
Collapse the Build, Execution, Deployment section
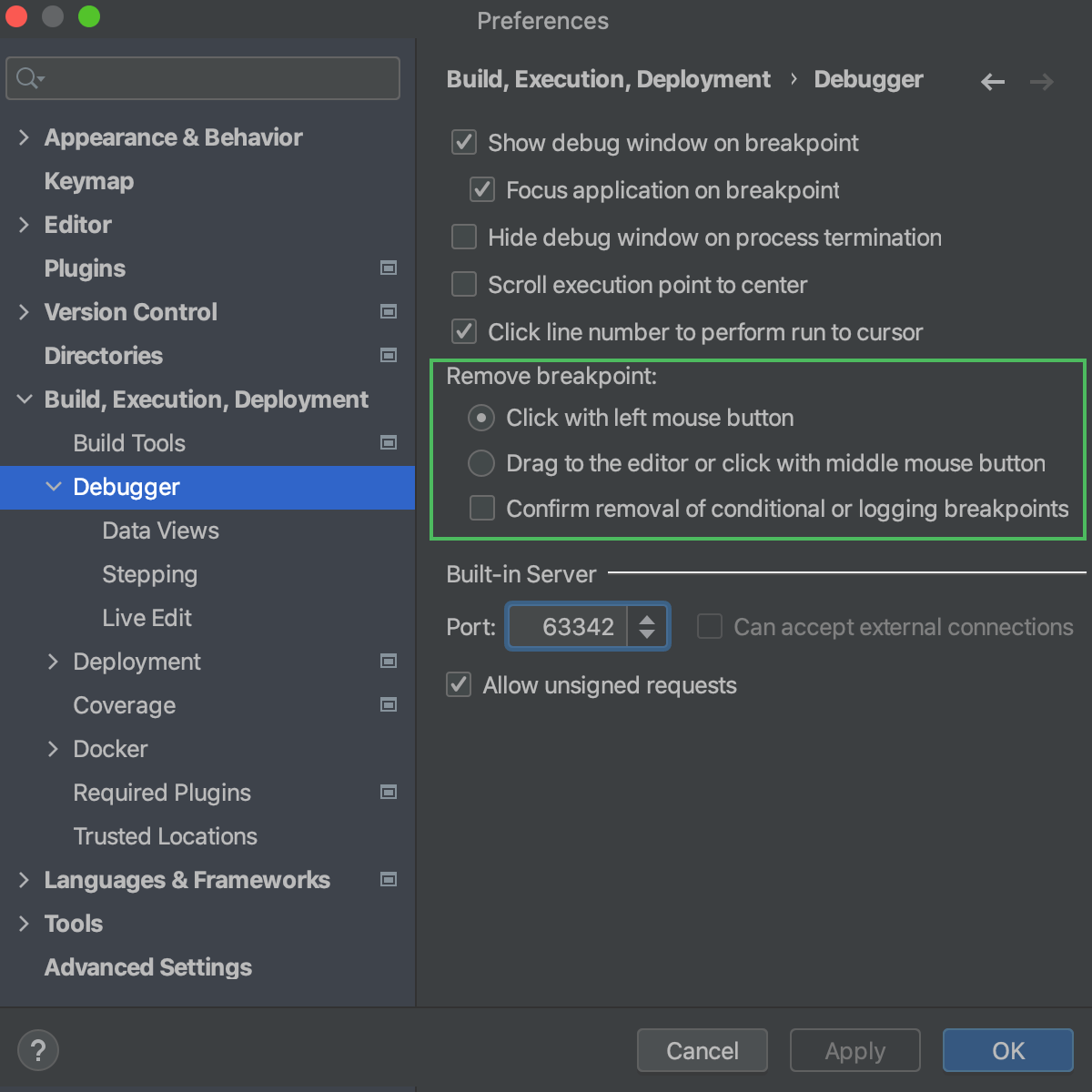[24, 399]
